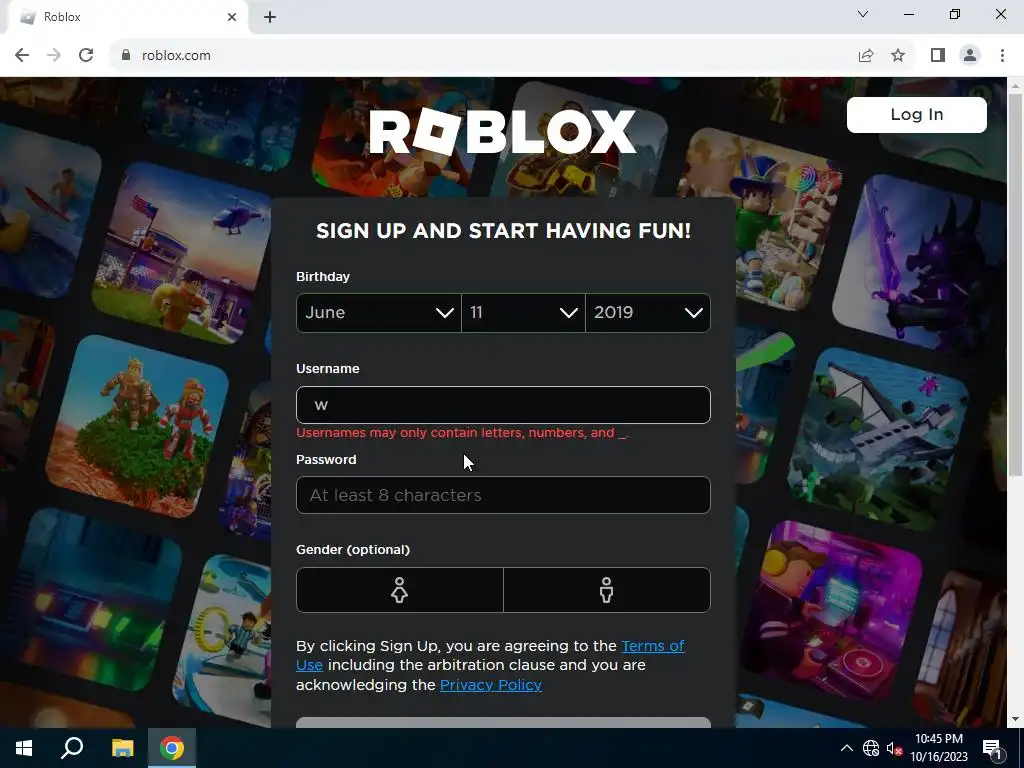
Task: Open the Chrome side panel
Action: [x=938, y=56]
